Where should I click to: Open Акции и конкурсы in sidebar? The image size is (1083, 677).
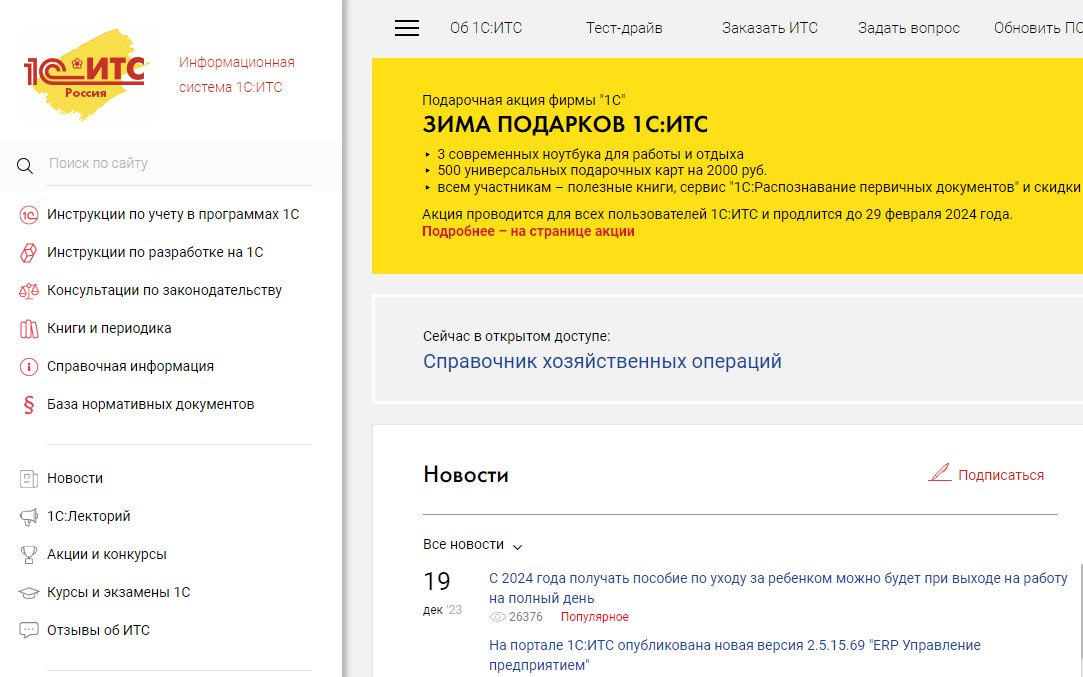tap(106, 554)
